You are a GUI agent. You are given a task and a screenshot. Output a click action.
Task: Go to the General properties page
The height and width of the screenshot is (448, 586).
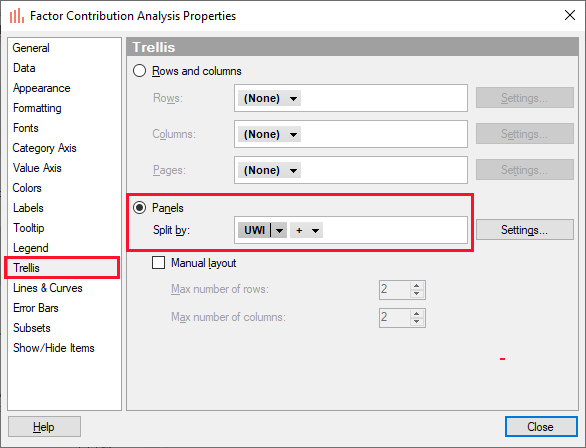31,48
